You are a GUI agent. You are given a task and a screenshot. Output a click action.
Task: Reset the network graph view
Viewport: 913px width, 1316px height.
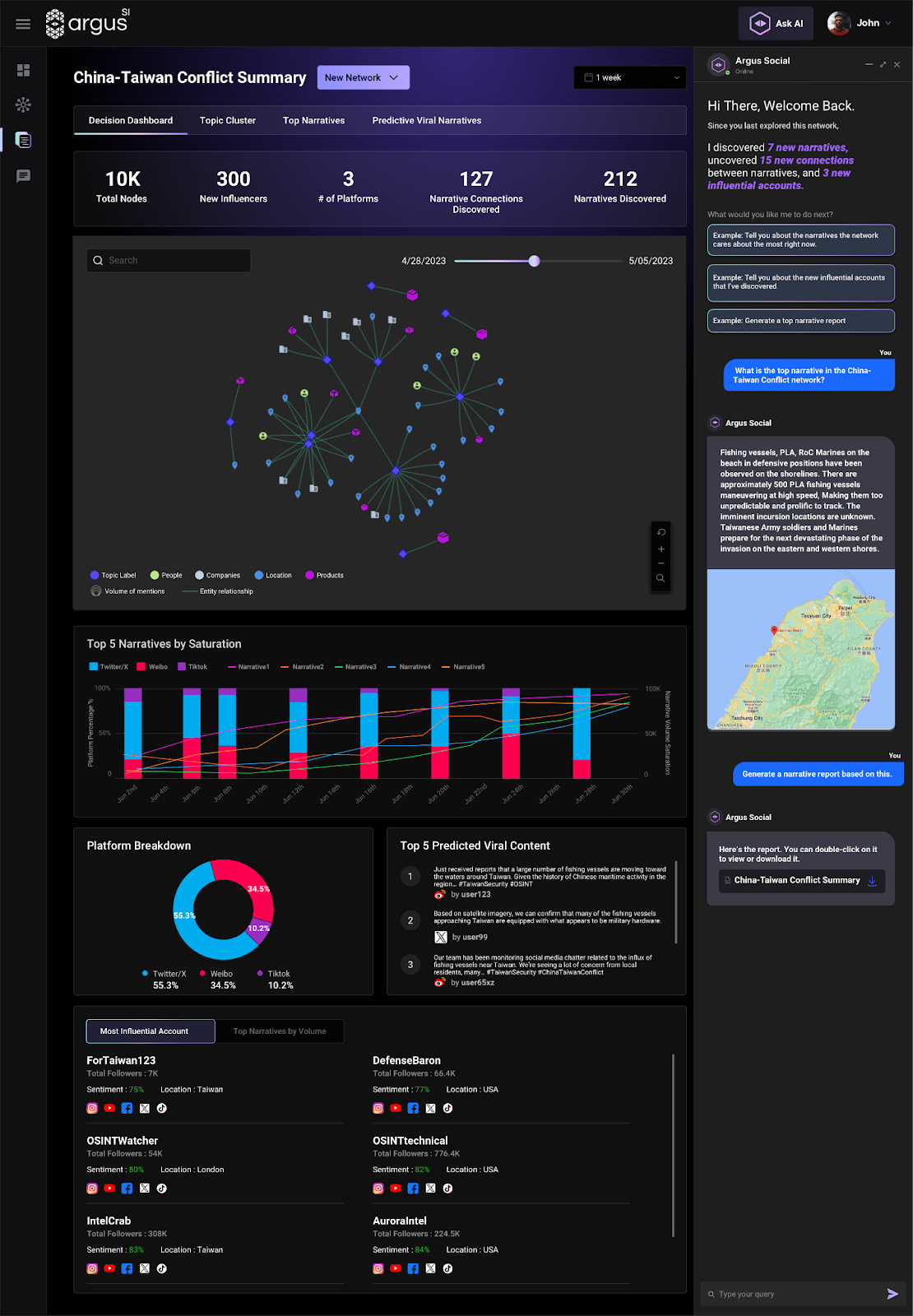[660, 532]
